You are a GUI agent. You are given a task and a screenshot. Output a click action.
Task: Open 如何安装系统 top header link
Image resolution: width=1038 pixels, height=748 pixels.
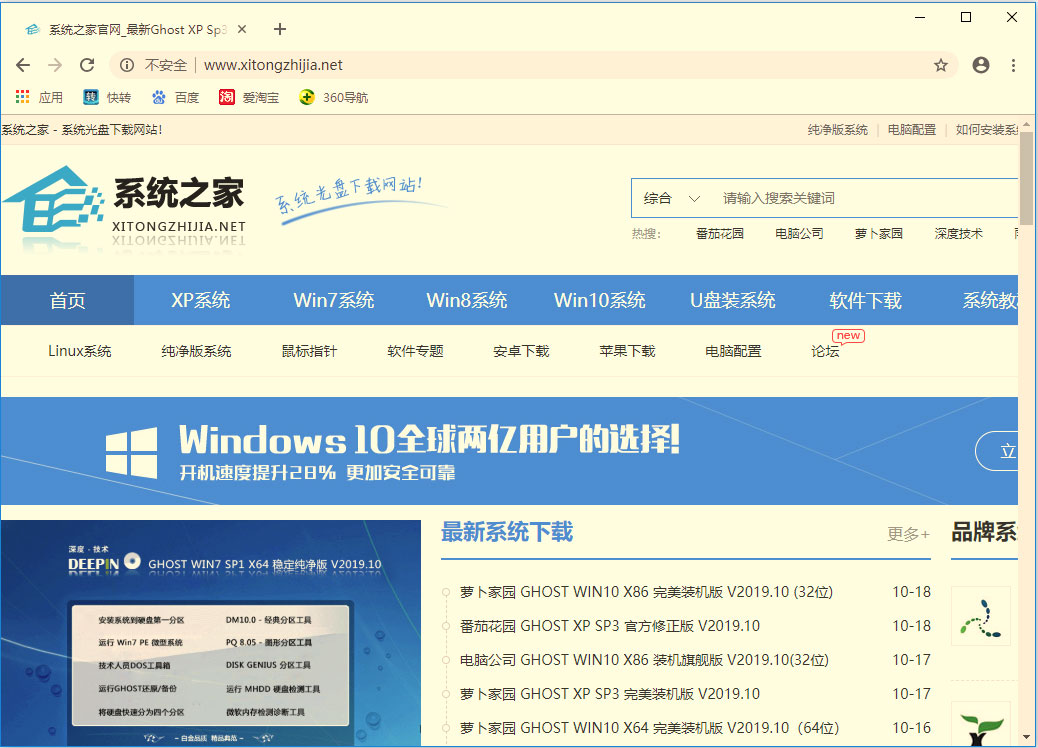coord(986,130)
